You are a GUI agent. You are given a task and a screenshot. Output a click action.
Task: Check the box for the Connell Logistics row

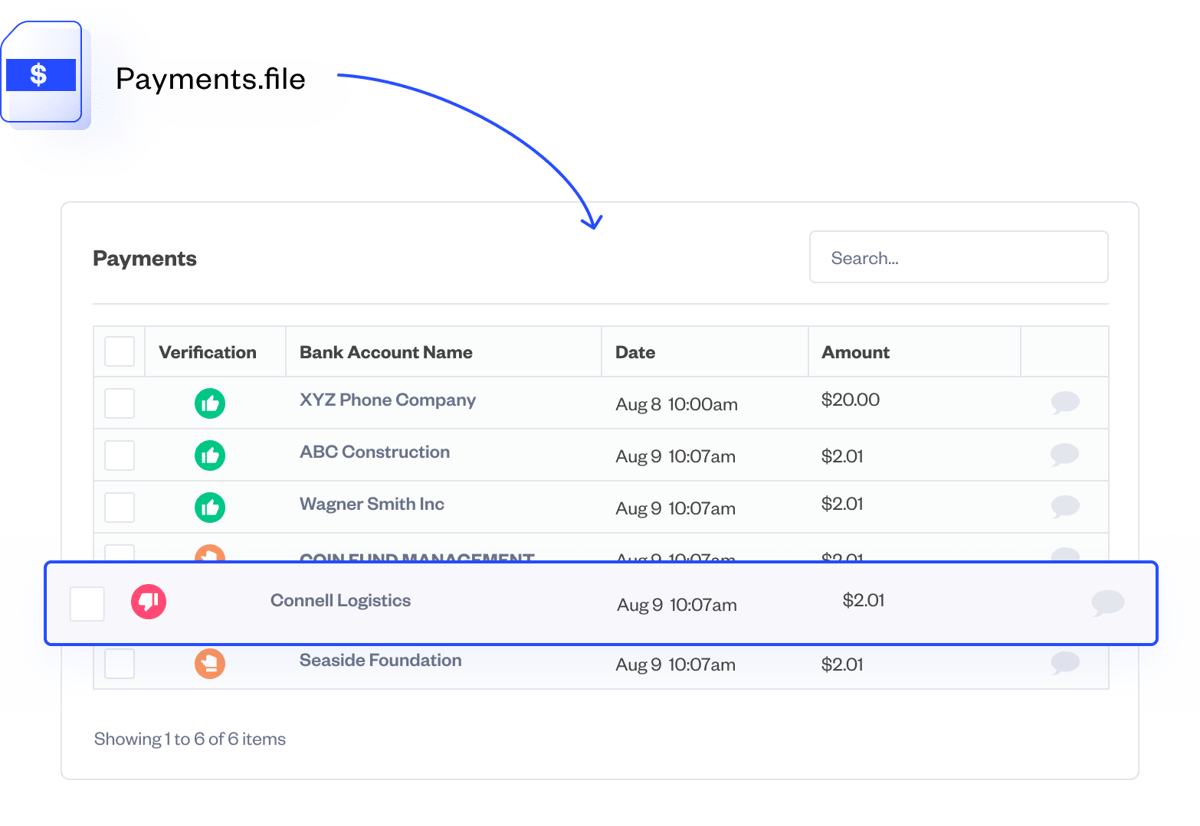tap(88, 603)
